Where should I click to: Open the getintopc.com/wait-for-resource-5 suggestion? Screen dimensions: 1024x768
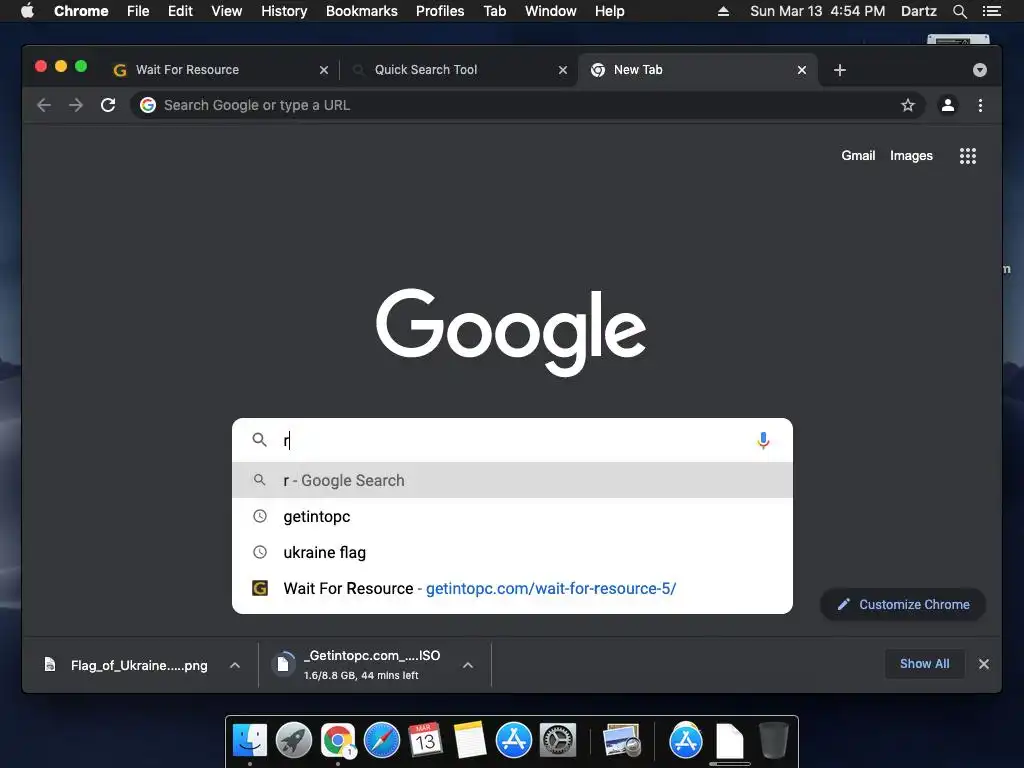(512, 588)
